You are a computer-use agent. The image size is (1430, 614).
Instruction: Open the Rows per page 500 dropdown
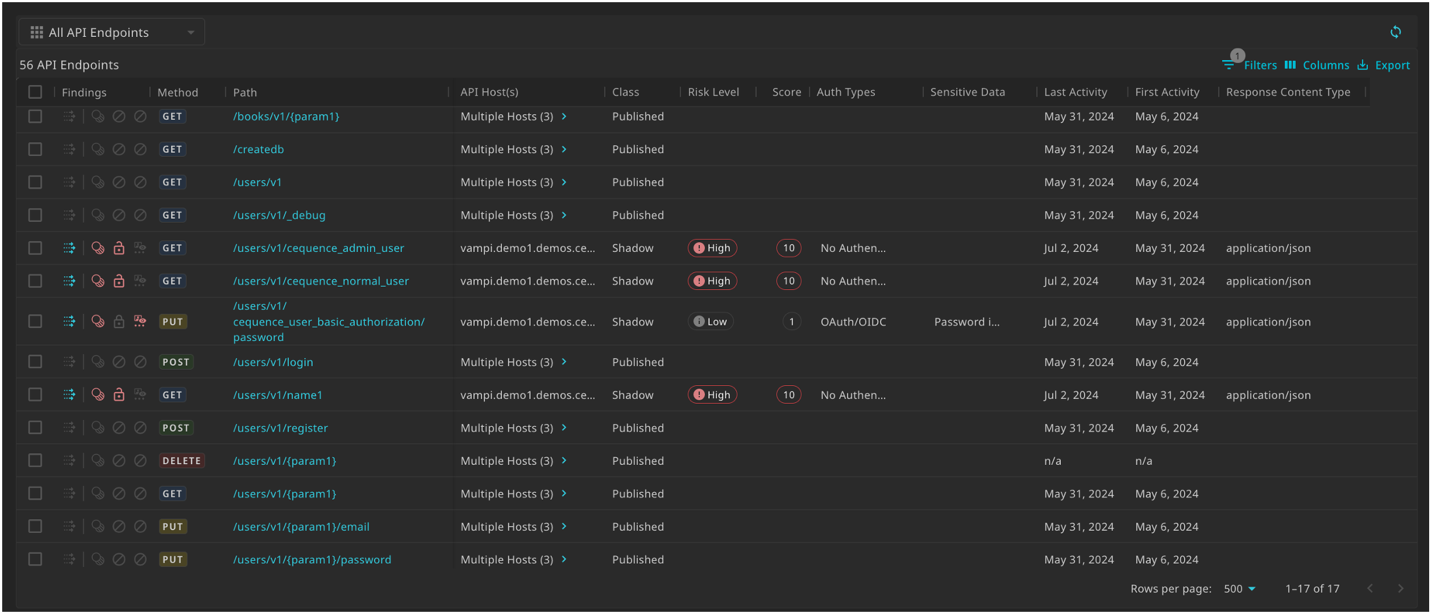[x=1240, y=589]
